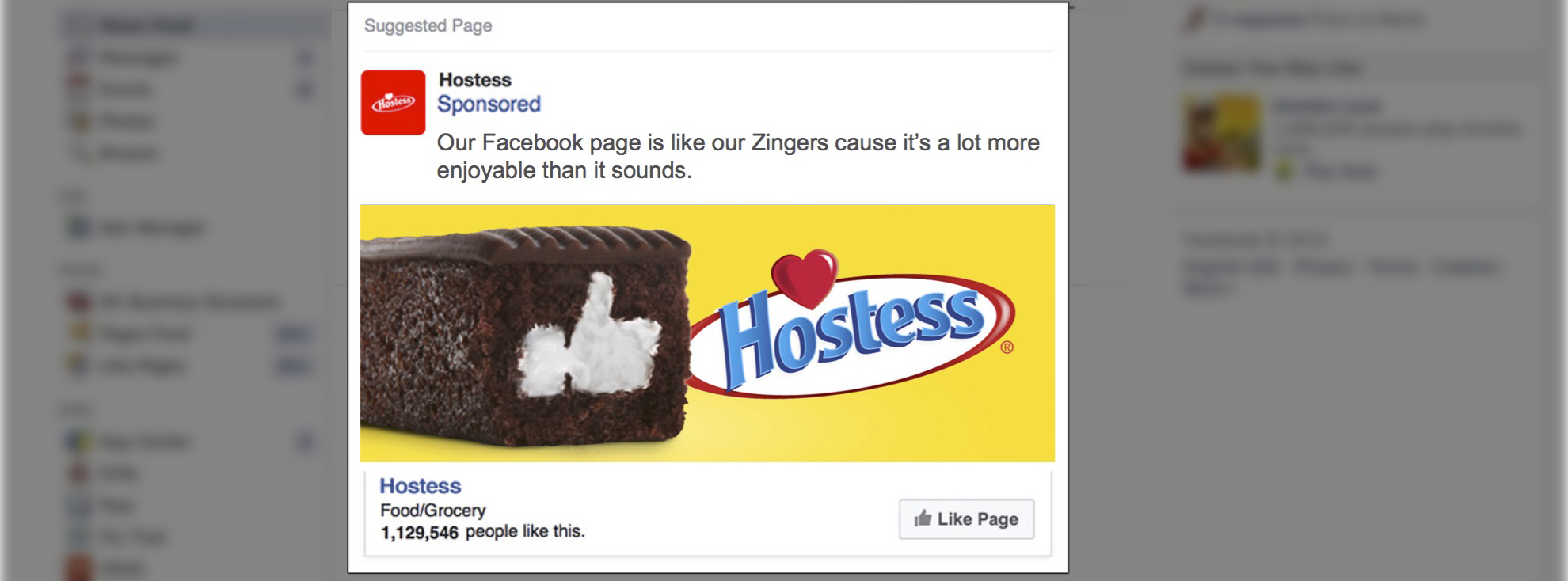The height and width of the screenshot is (581, 1568).
Task: Click the Like Page button
Action: [966, 519]
